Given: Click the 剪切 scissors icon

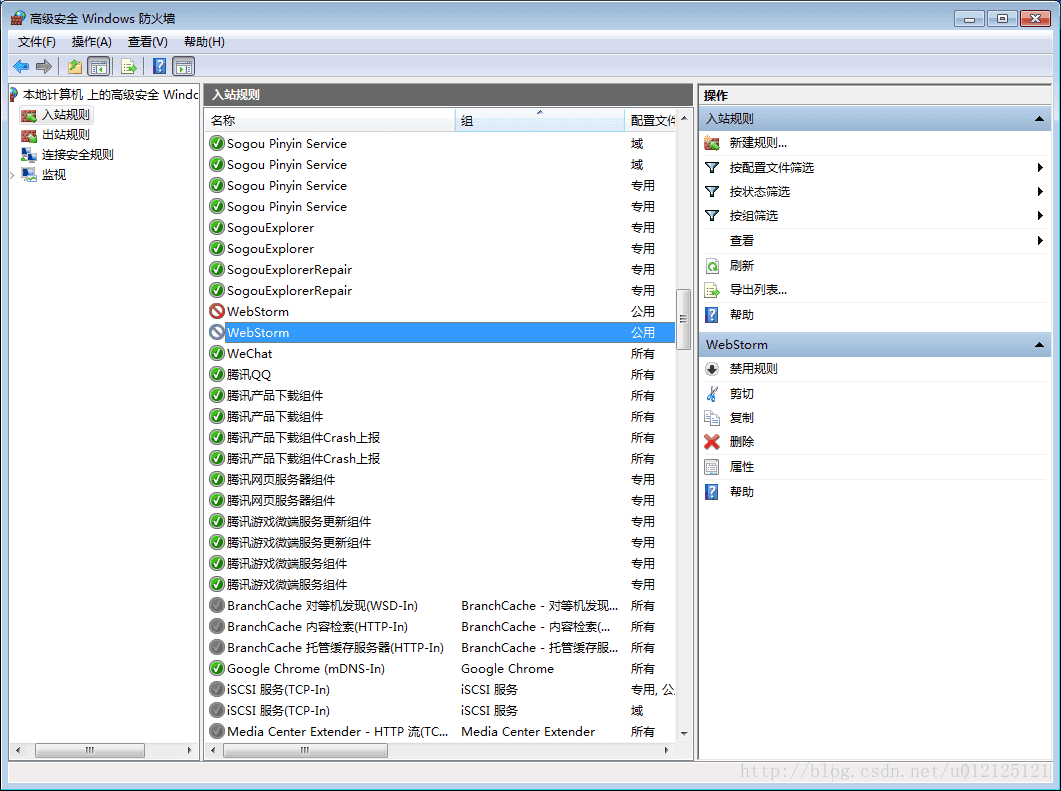Looking at the screenshot, I should (x=712, y=394).
